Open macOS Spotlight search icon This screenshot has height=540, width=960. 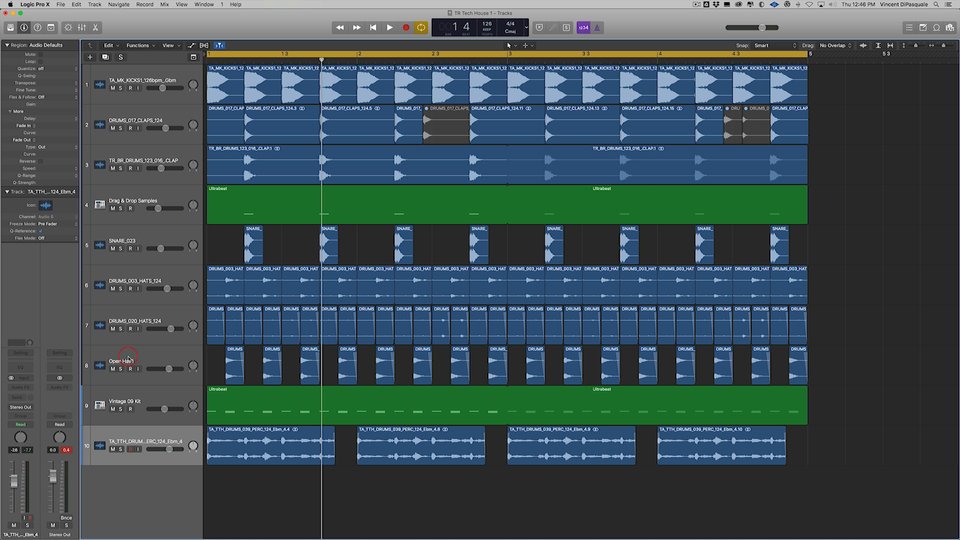936,4
